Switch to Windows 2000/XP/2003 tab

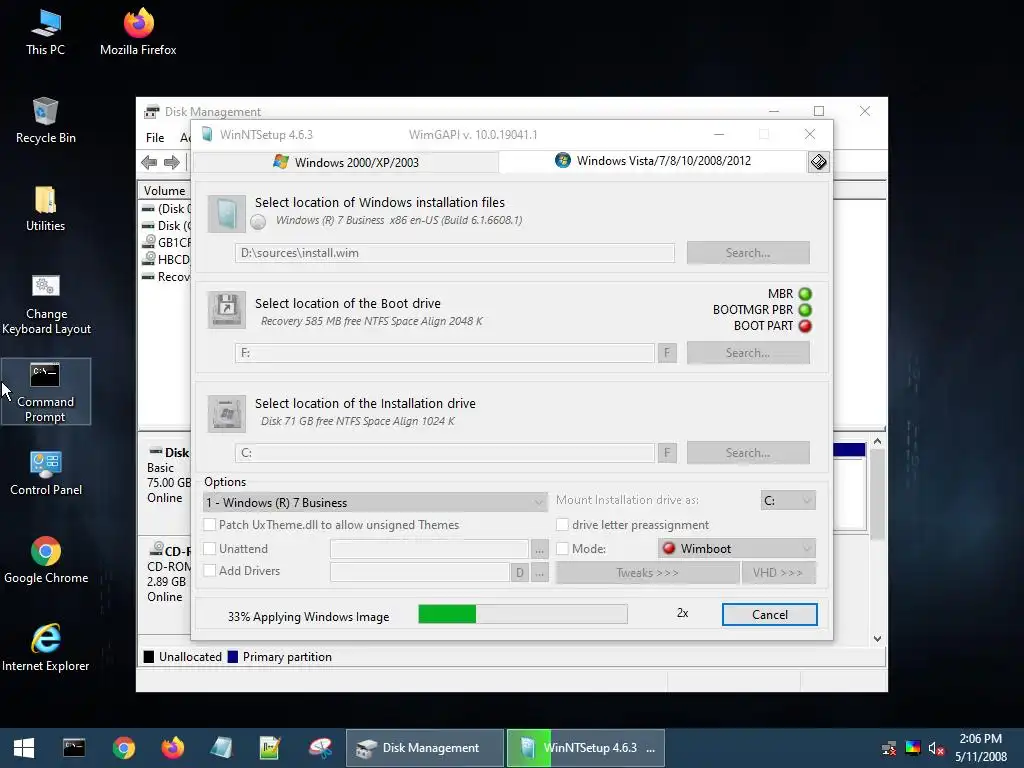[x=346, y=162]
